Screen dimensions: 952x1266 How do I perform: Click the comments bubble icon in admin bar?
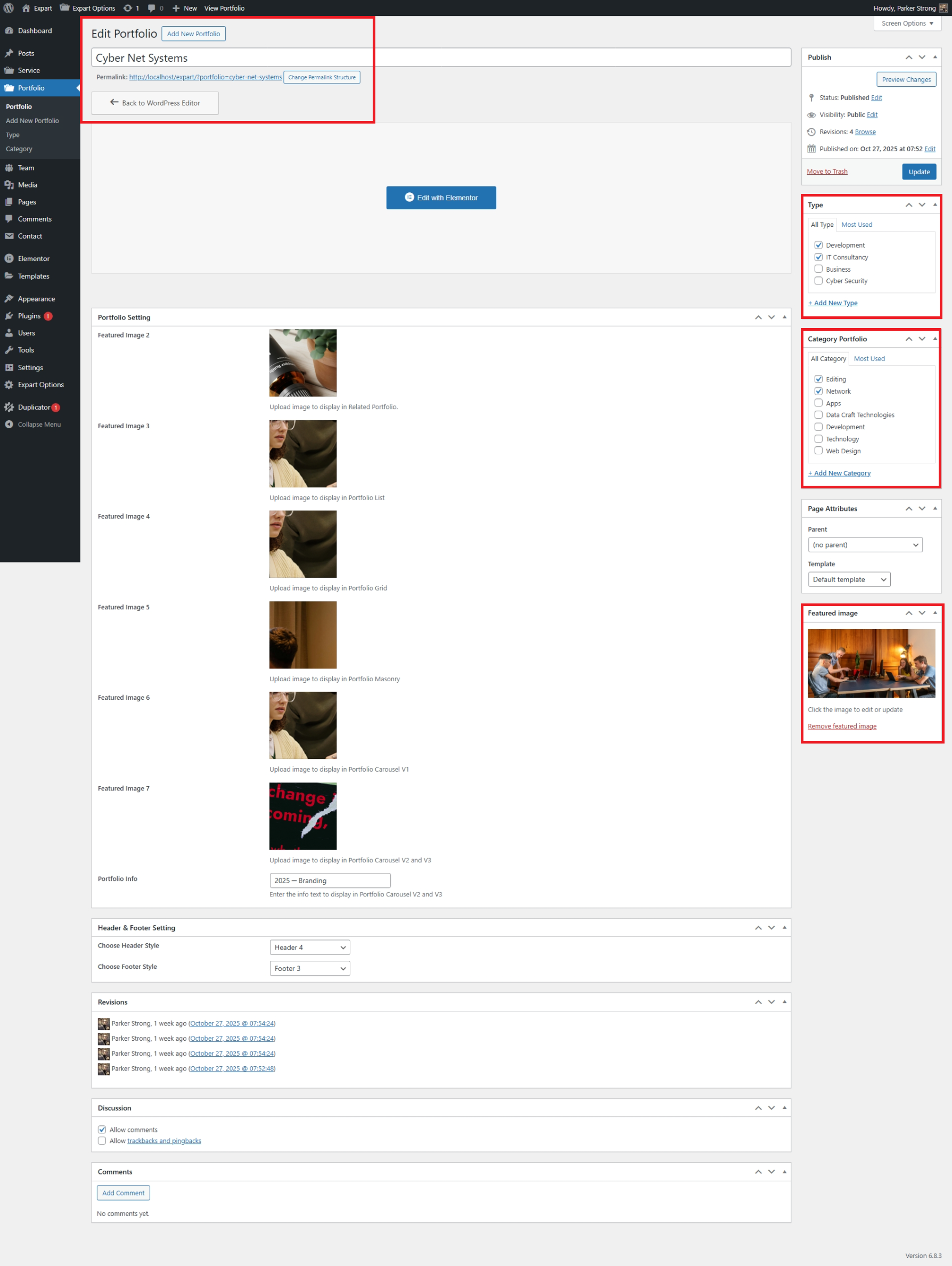(x=152, y=8)
